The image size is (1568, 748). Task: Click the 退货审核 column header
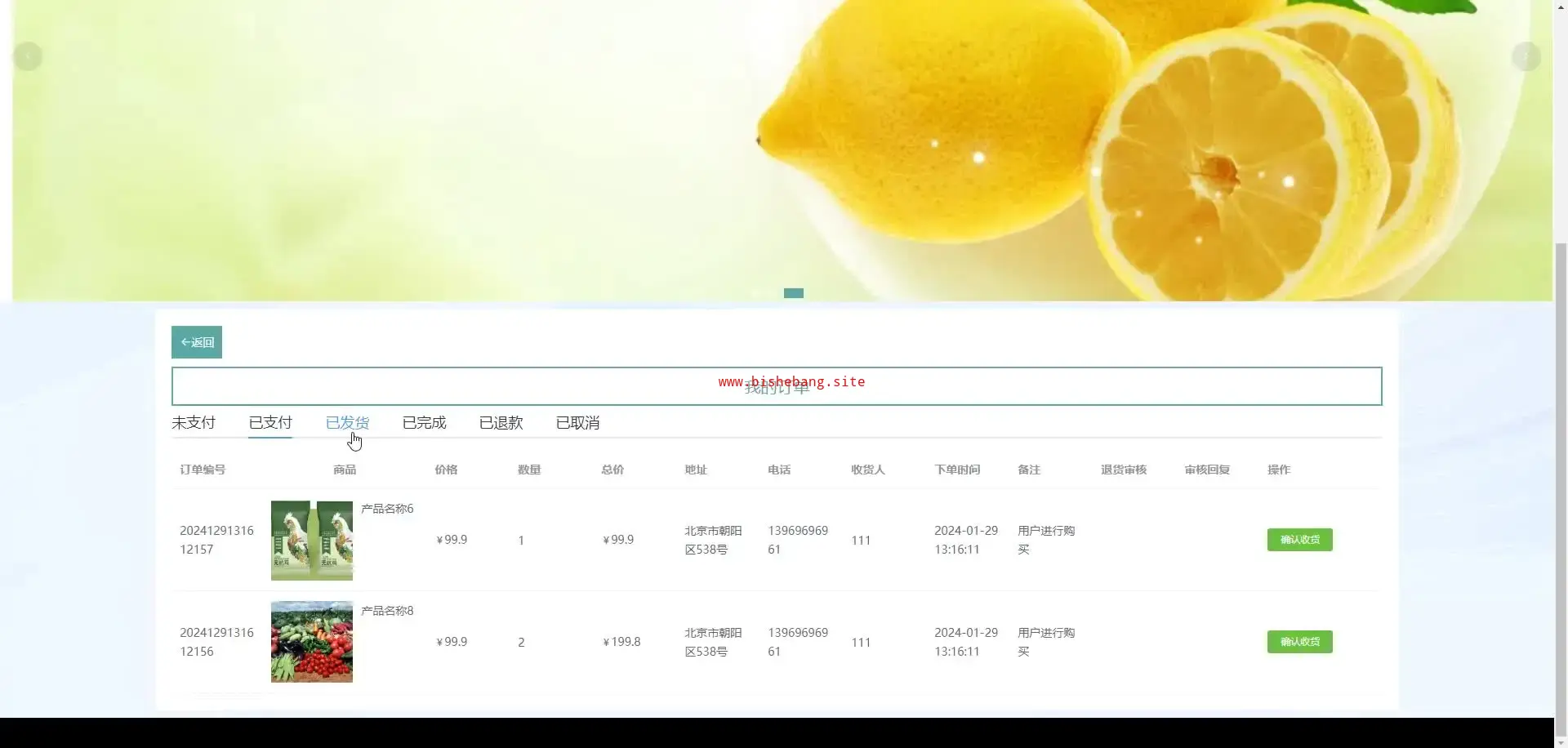click(x=1124, y=470)
